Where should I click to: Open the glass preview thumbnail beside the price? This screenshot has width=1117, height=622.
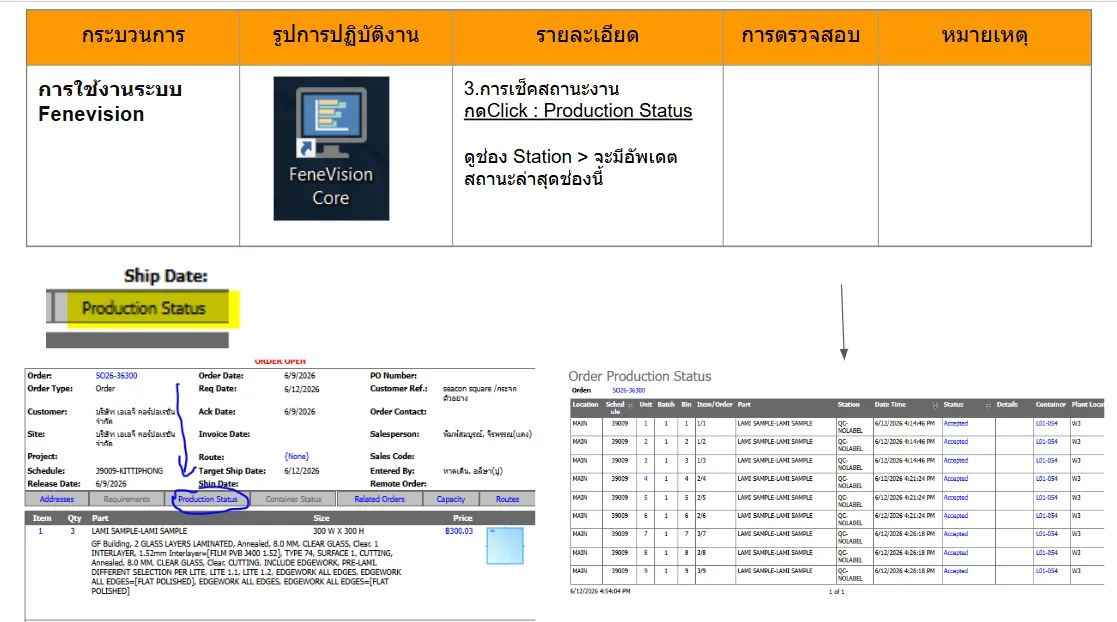click(505, 546)
